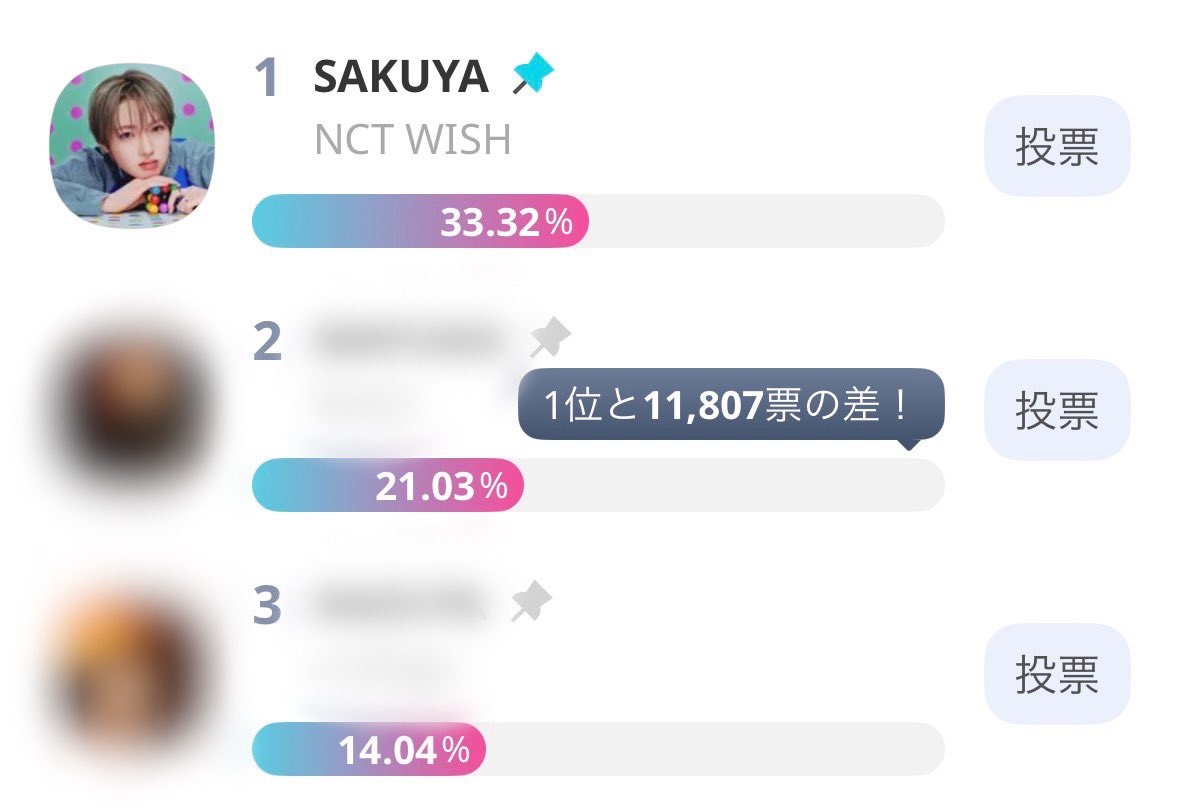This screenshot has height=810, width=1179.
Task: Pin the second-ranked candidate with gray pin
Action: coord(550,338)
